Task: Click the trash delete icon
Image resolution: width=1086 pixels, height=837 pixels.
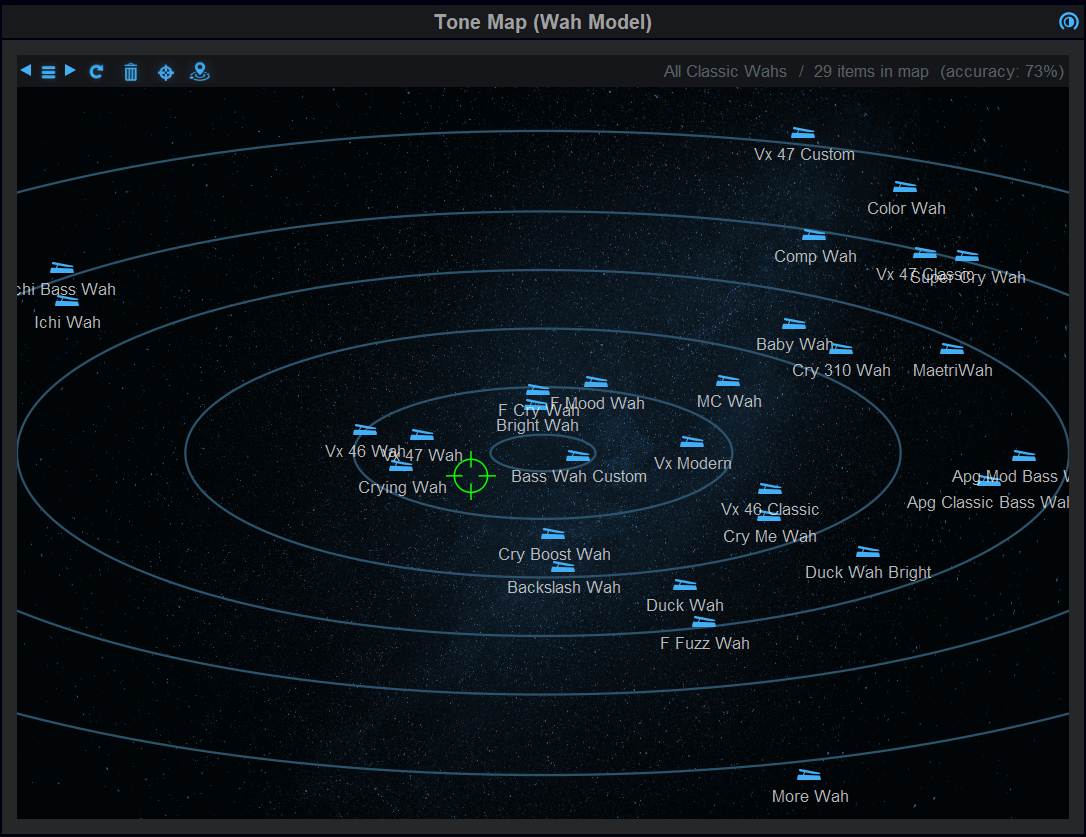Action: (x=131, y=72)
